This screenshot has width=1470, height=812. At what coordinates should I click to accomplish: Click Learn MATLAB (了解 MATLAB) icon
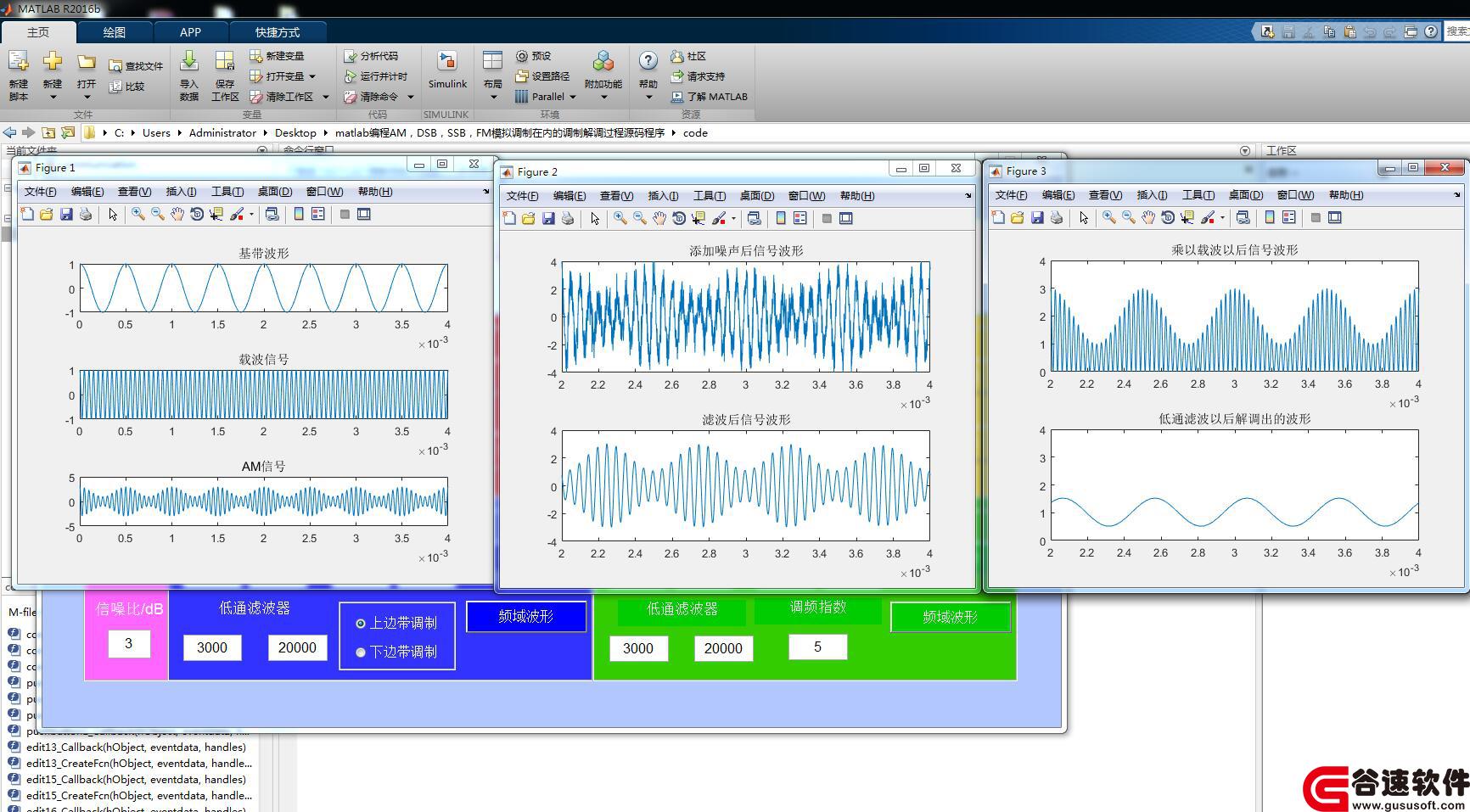[676, 97]
